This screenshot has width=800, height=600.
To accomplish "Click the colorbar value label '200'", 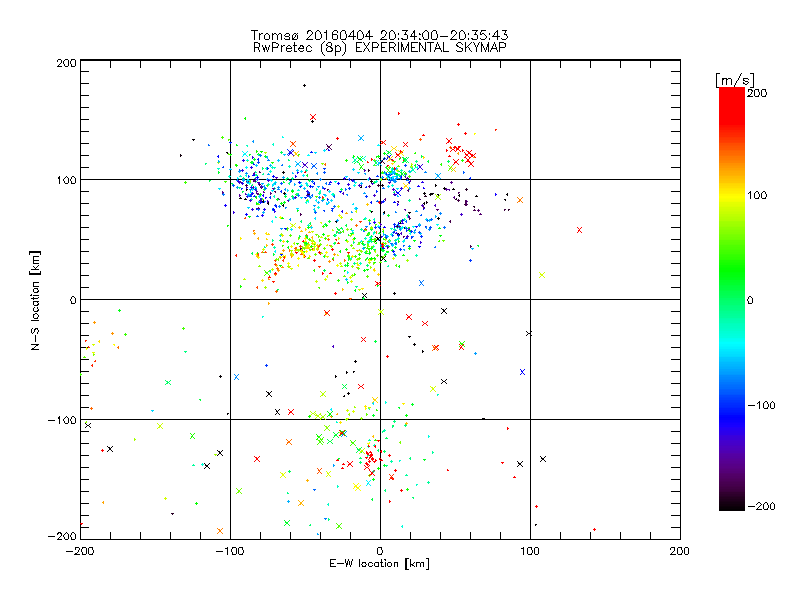I will 757,93.
